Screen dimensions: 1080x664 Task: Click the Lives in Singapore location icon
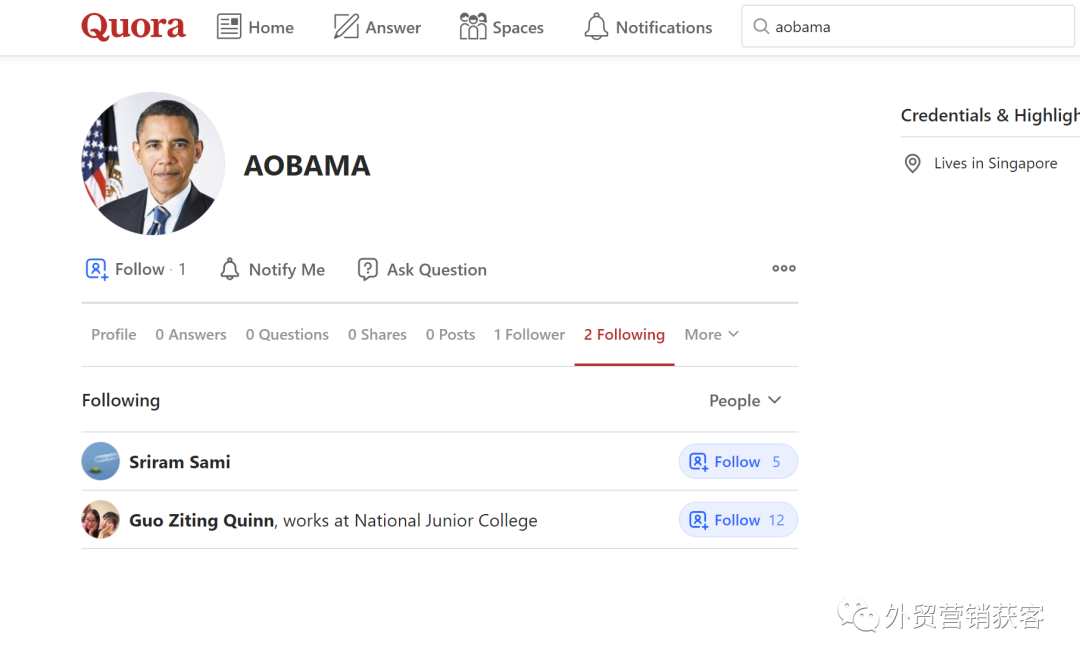tap(913, 163)
